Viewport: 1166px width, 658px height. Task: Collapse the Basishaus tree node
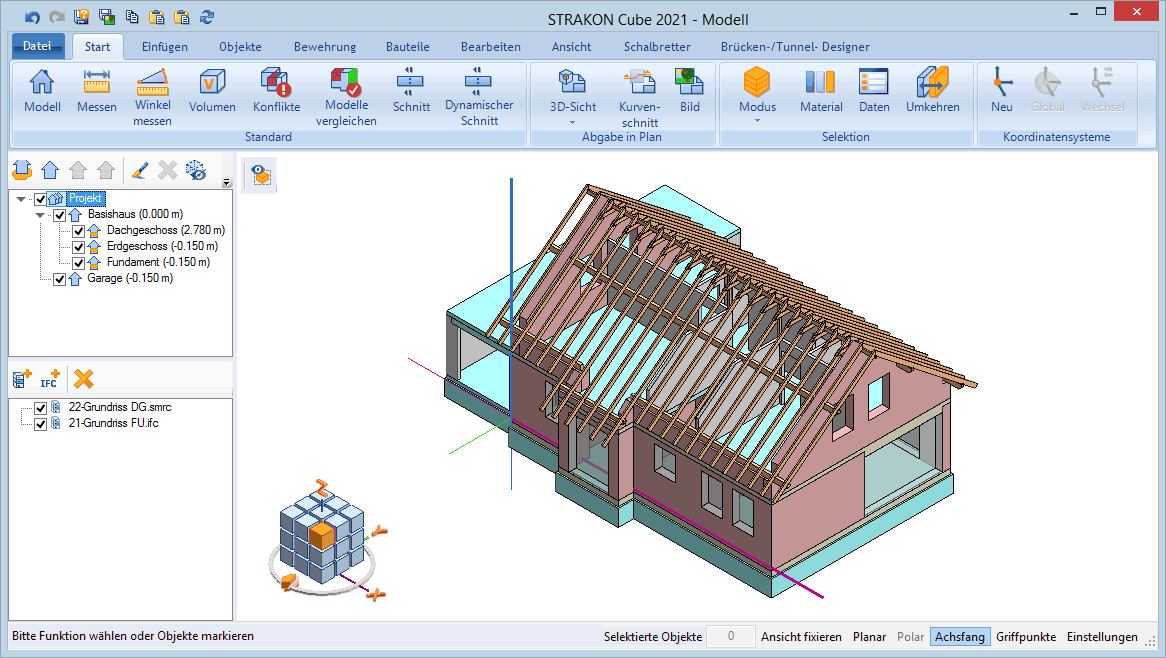pos(40,215)
